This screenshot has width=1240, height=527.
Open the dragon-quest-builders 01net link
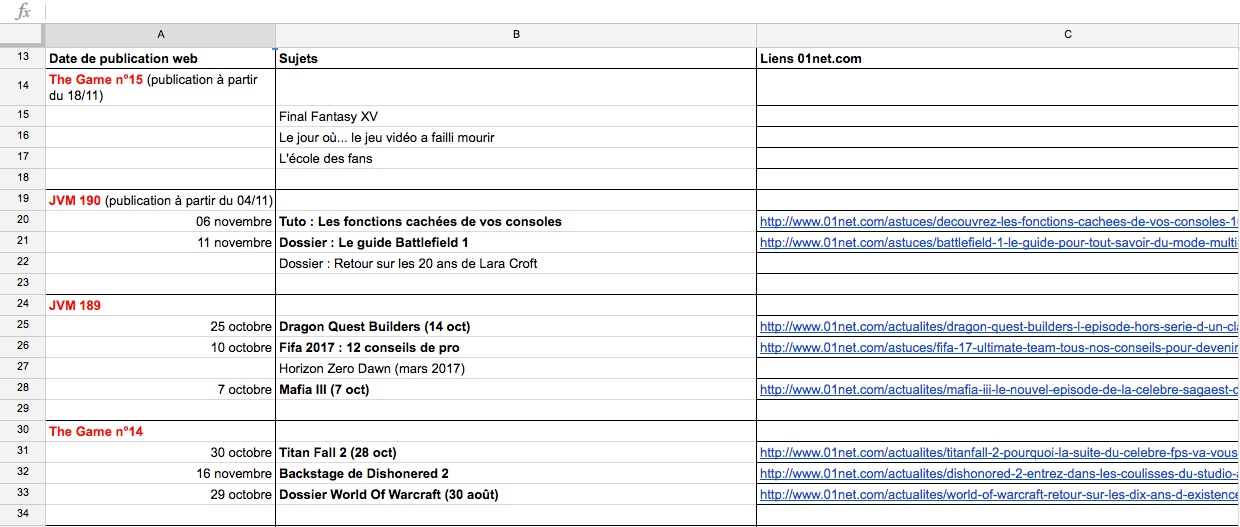[999, 326]
